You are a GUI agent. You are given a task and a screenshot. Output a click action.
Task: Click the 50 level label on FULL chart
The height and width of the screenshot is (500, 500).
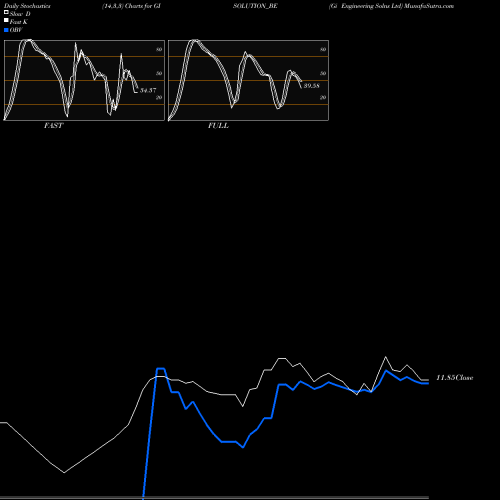click(x=323, y=73)
